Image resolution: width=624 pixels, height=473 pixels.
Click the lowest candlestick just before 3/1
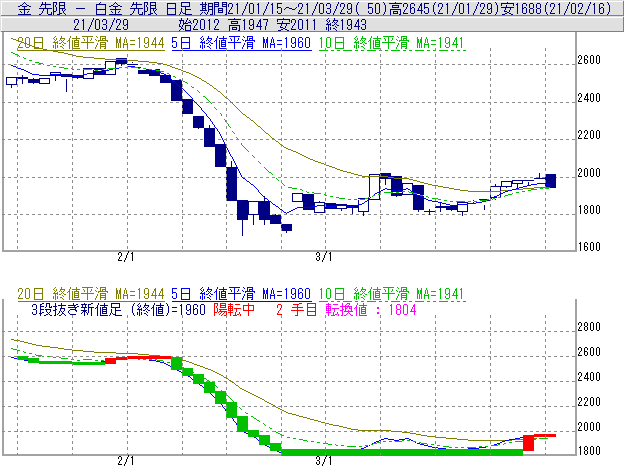pos(287,228)
